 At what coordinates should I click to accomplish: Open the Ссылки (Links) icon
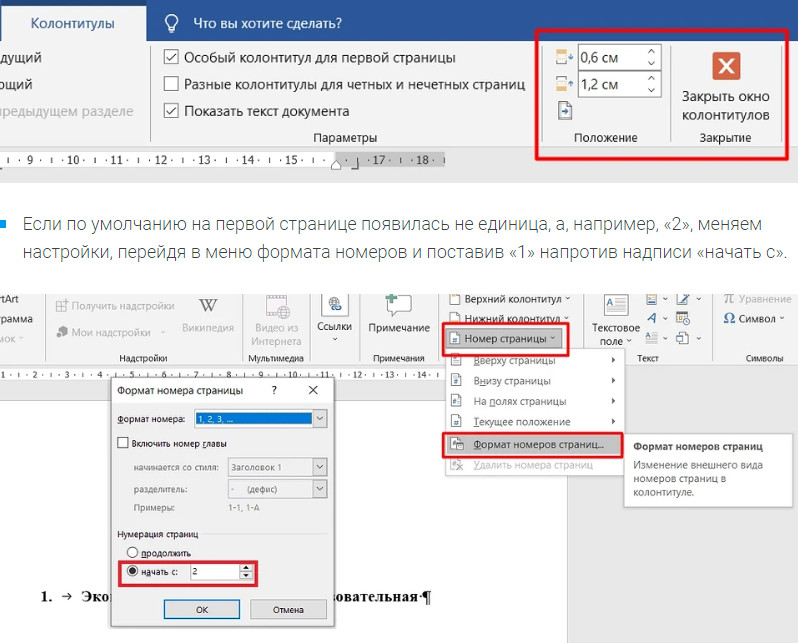click(334, 306)
